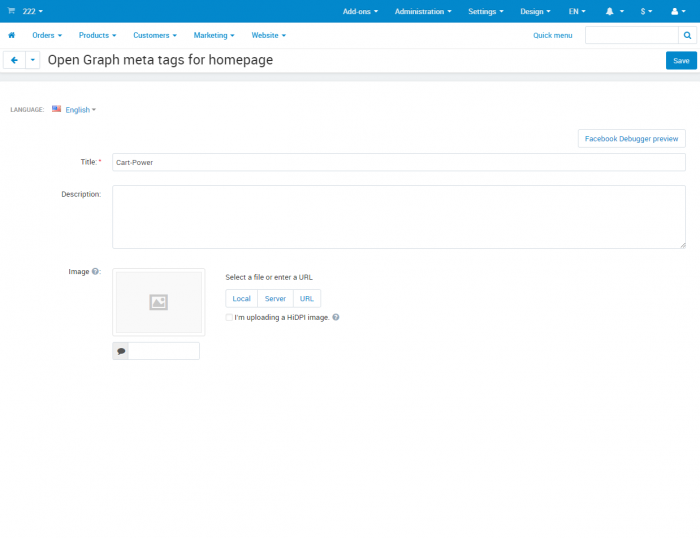700x538 pixels.
Task: Click the Description text area
Action: [x=399, y=217]
